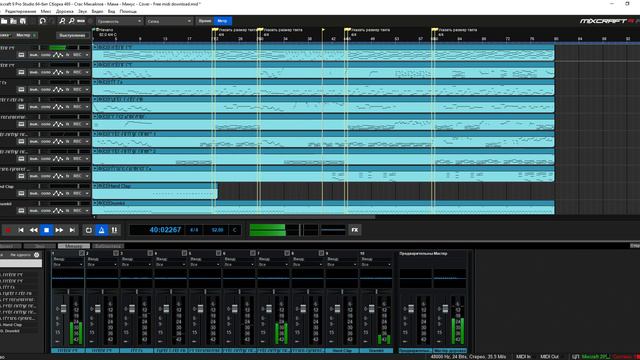Open mixer panel settings gear icon
The height and width of the screenshot is (360, 640).
36,255
